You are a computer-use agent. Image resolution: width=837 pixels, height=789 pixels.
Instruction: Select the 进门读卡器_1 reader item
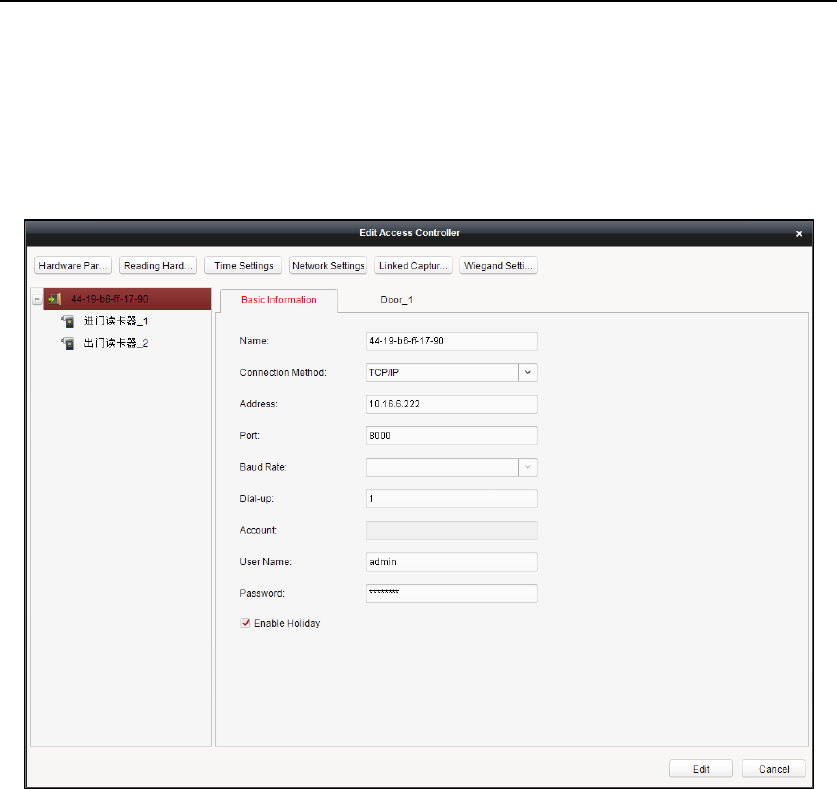pyautogui.click(x=116, y=321)
